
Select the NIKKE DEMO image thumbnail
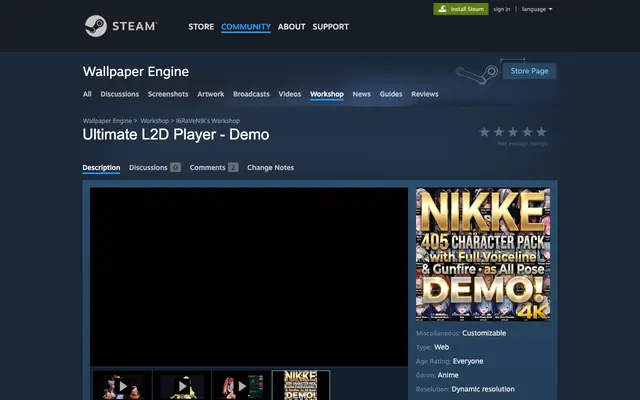point(301,385)
